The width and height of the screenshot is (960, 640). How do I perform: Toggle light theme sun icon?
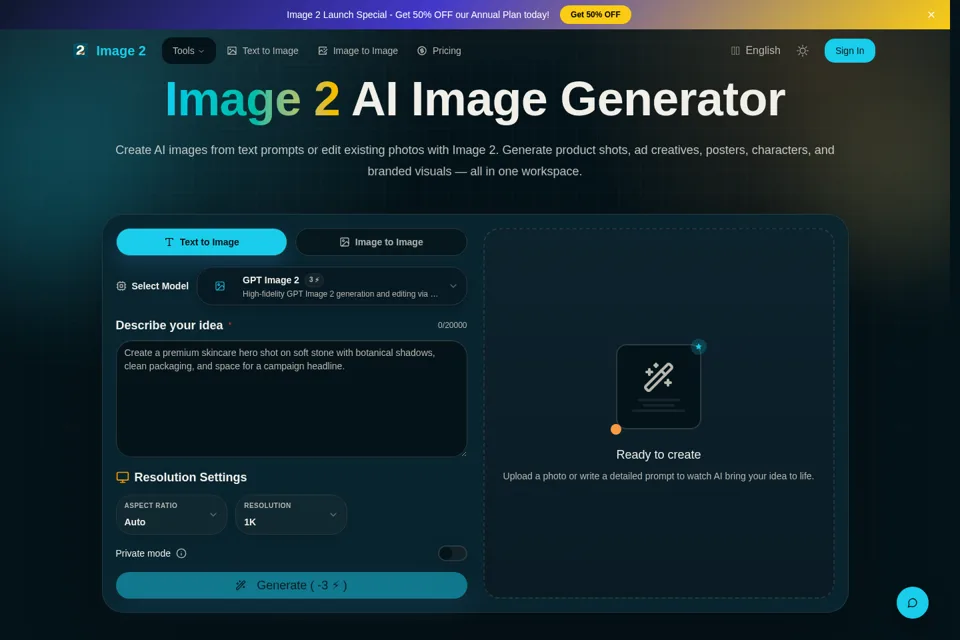pyautogui.click(x=802, y=51)
